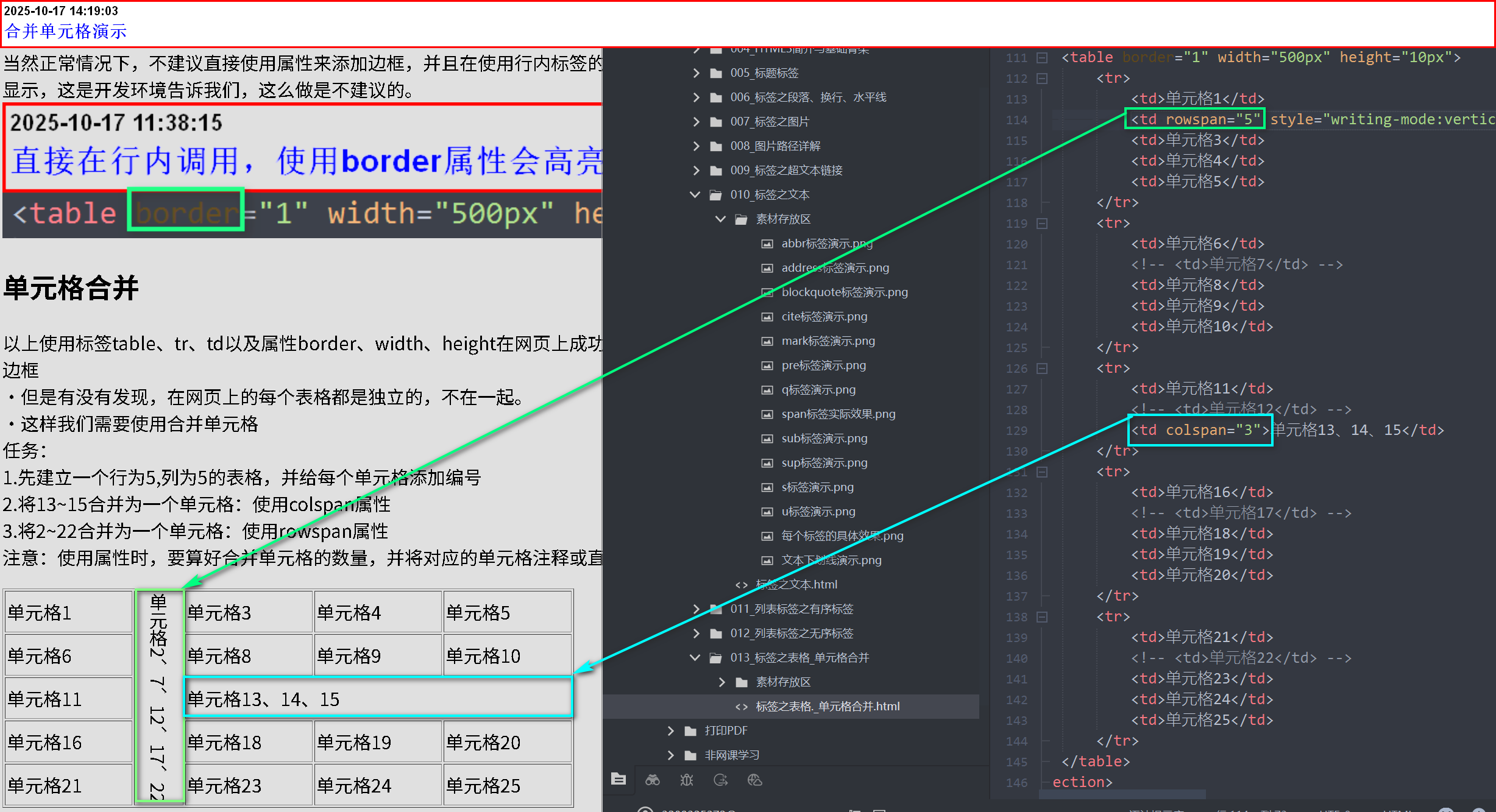Image resolution: width=1496 pixels, height=812 pixels.
Task: Select the 012_列表标签之无序标签 folder item
Action: pyautogui.click(x=791, y=634)
